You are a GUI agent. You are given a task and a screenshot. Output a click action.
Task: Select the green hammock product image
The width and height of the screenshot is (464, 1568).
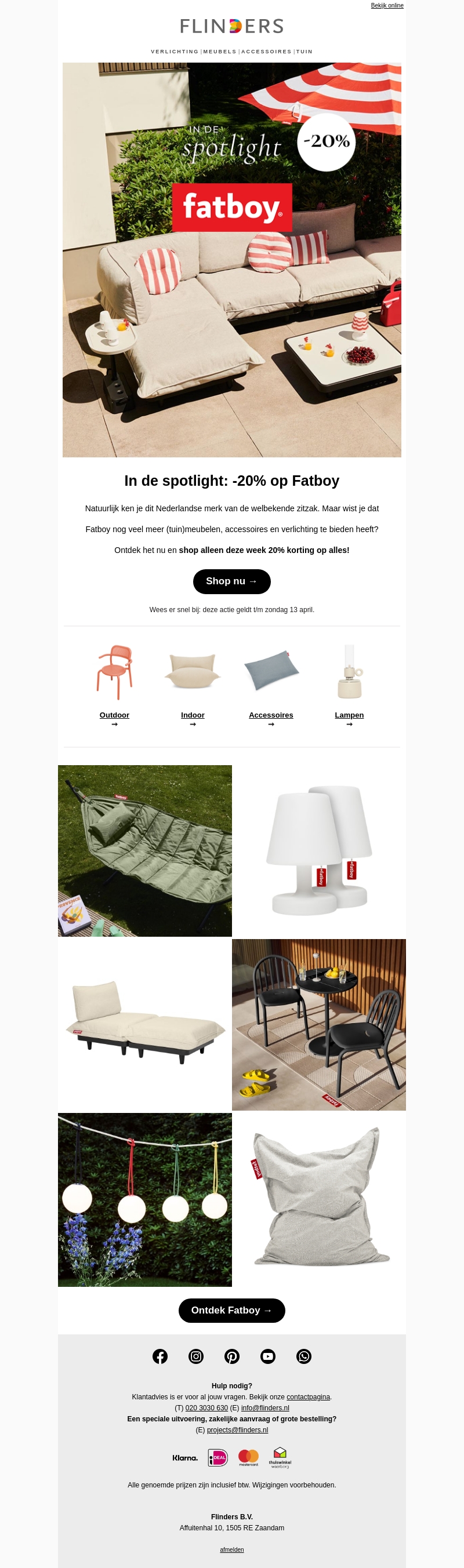click(145, 850)
